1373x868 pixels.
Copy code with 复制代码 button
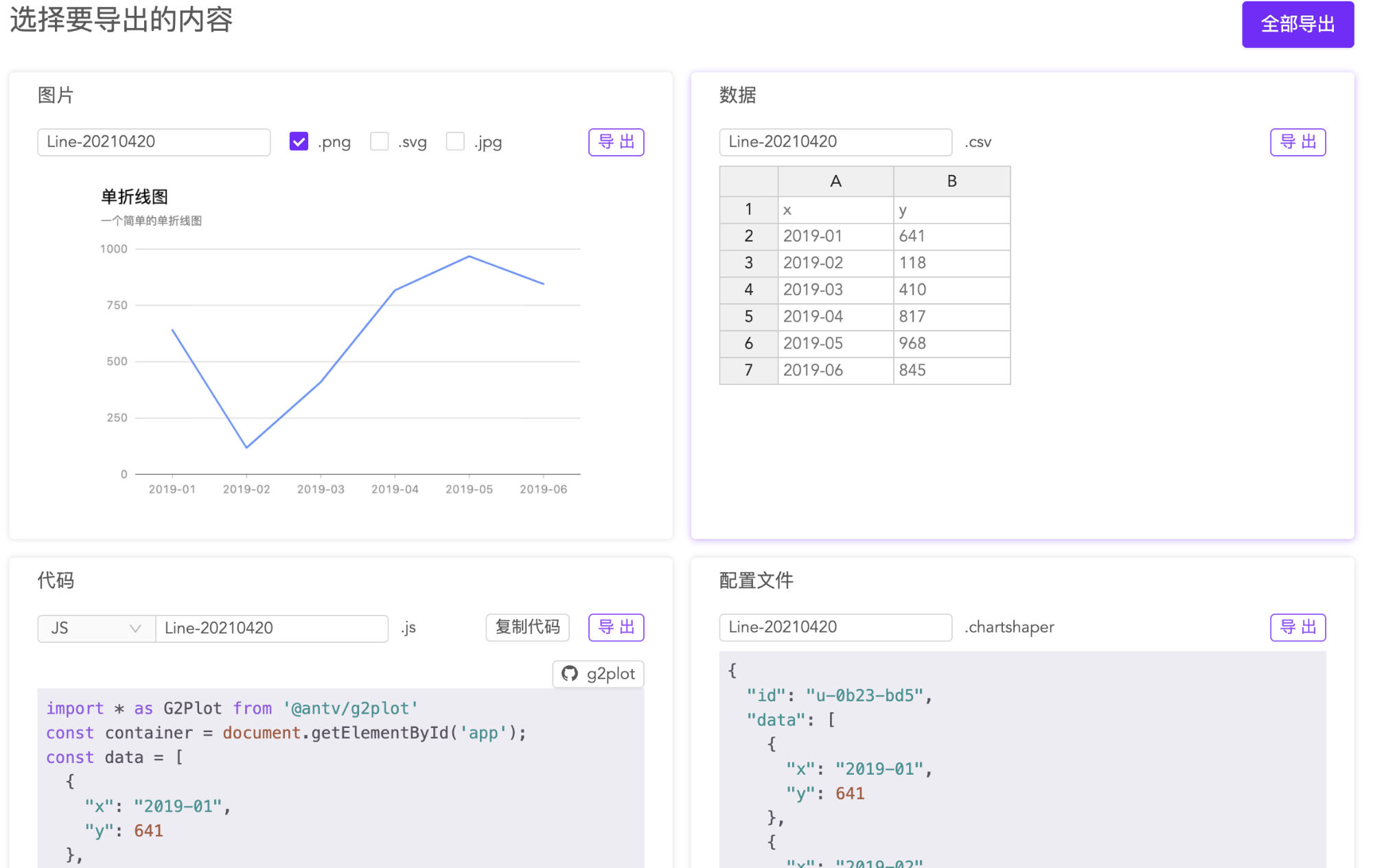(527, 627)
